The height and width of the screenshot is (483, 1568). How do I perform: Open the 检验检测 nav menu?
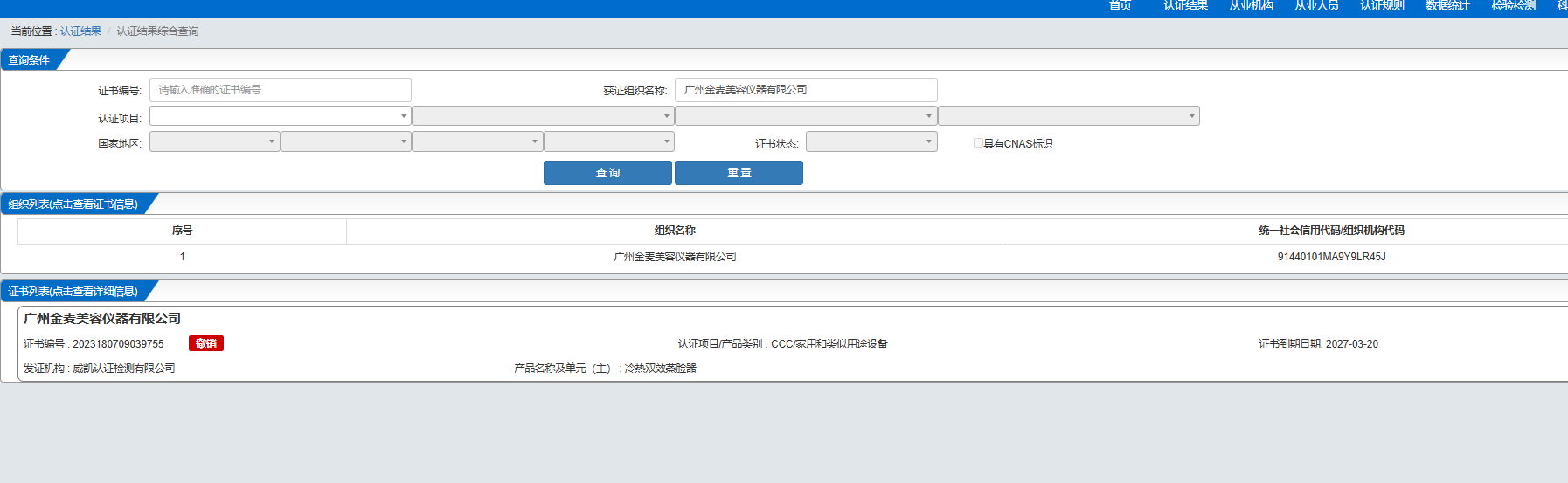tap(1513, 5)
